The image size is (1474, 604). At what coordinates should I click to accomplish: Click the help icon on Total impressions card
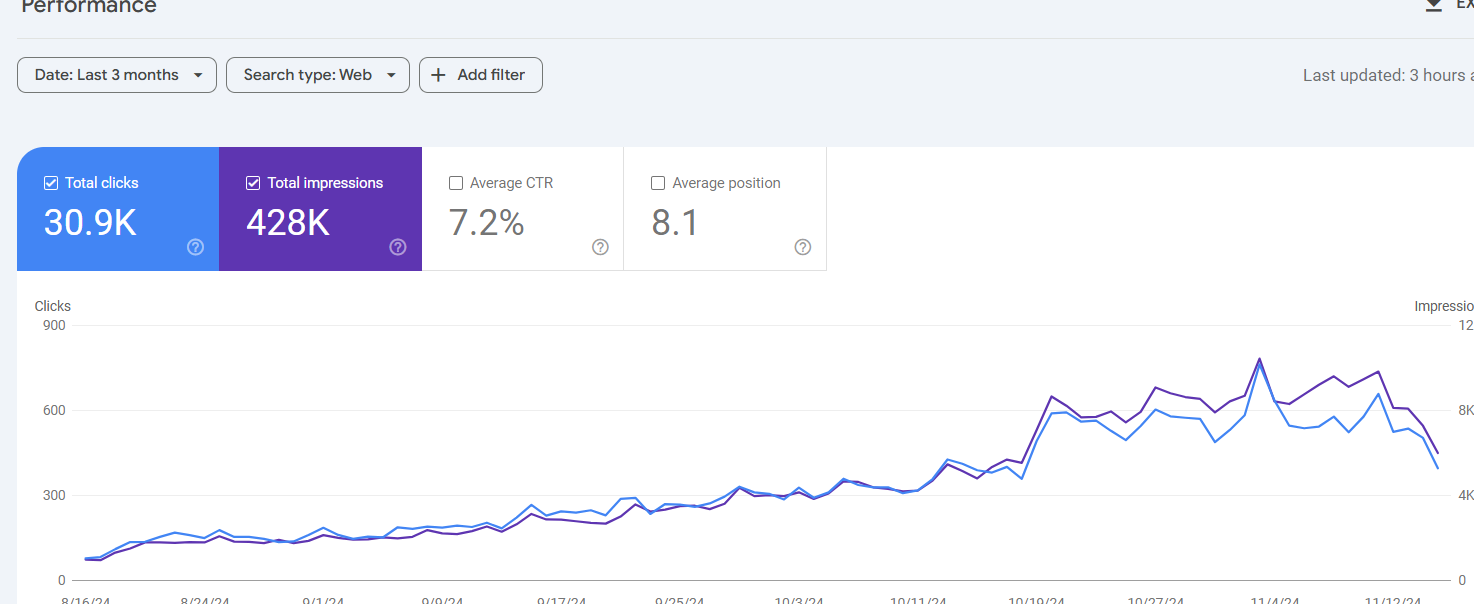(x=397, y=247)
